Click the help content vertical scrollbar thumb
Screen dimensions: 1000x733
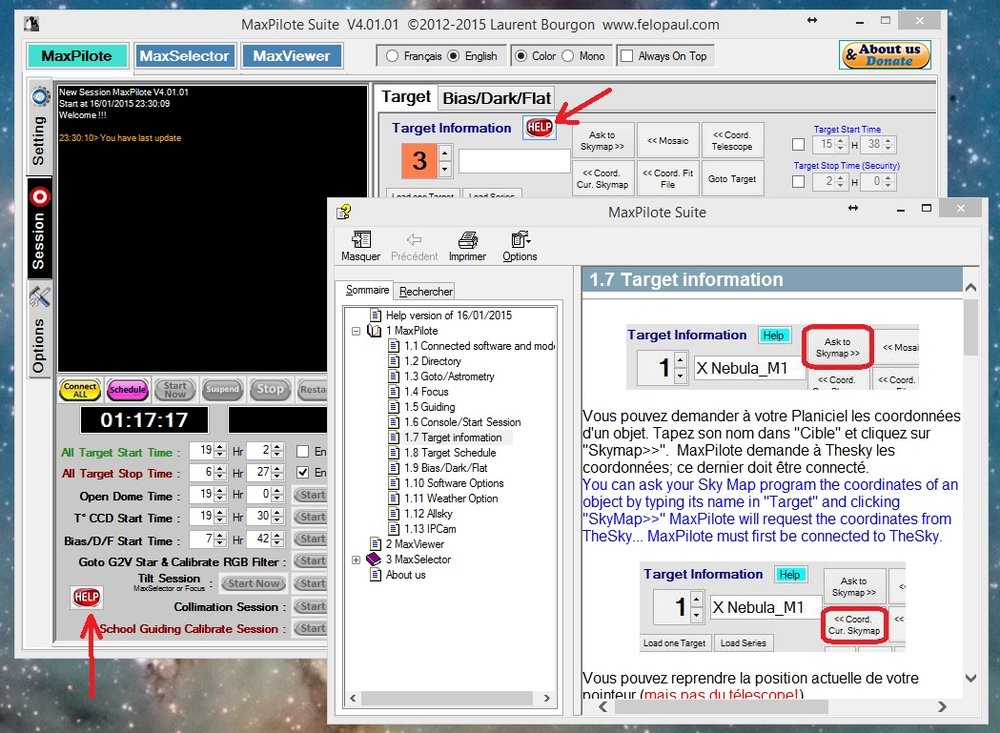(x=971, y=327)
